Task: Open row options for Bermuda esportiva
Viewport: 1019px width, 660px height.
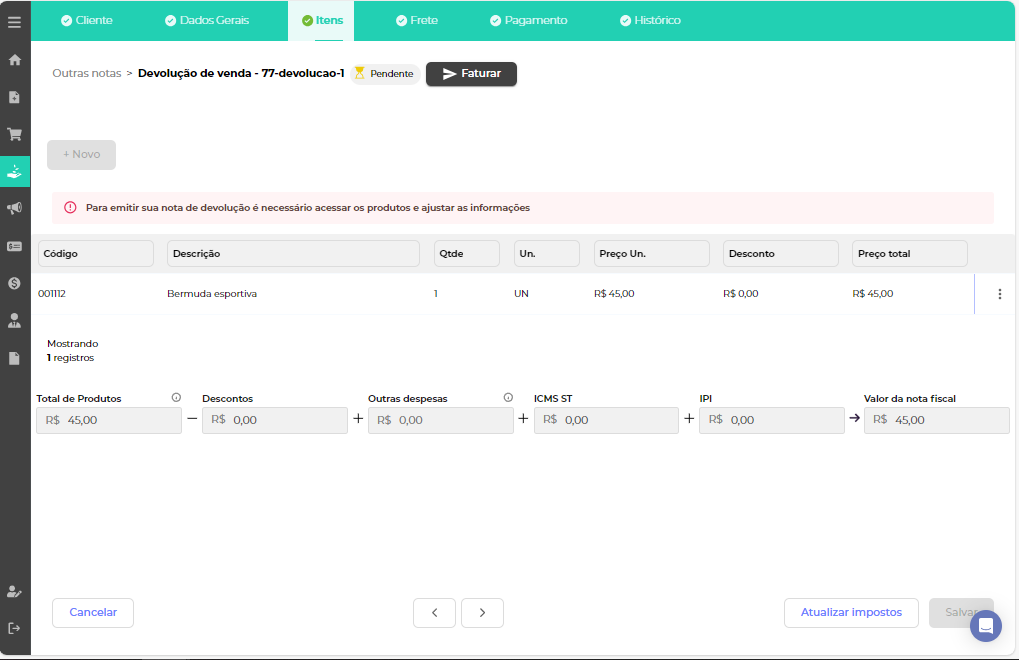Action: [x=999, y=294]
